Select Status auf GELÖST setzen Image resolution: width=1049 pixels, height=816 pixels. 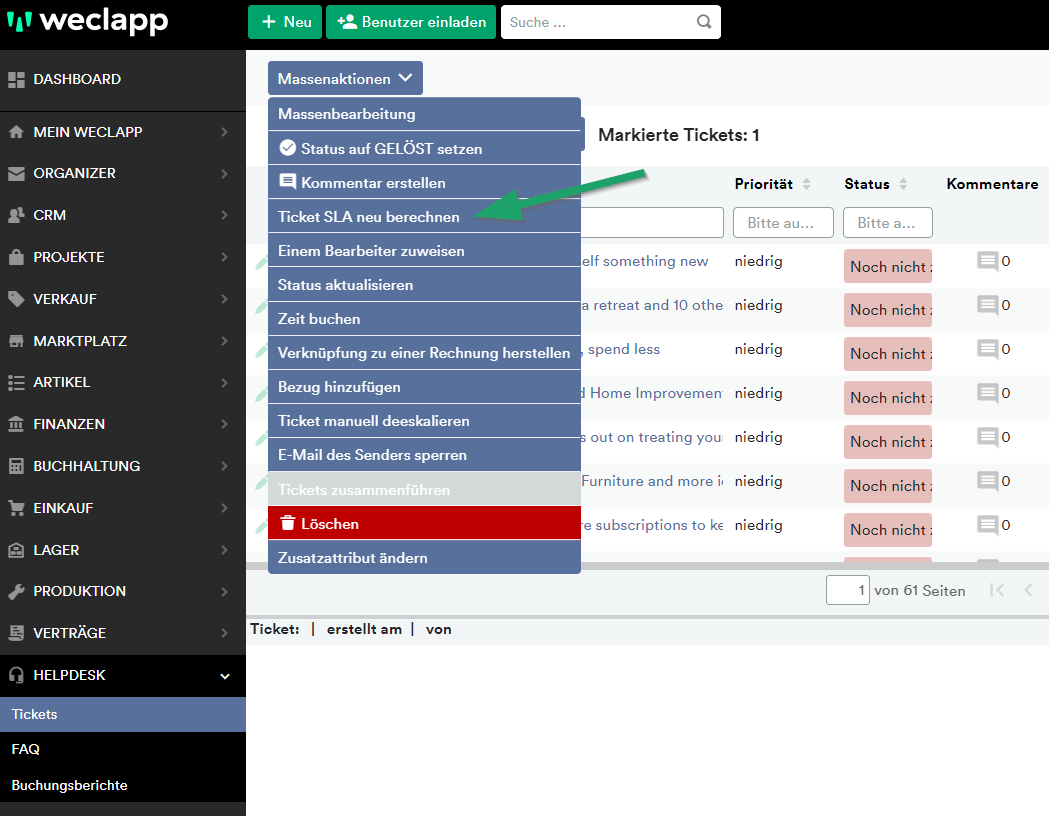coord(424,148)
